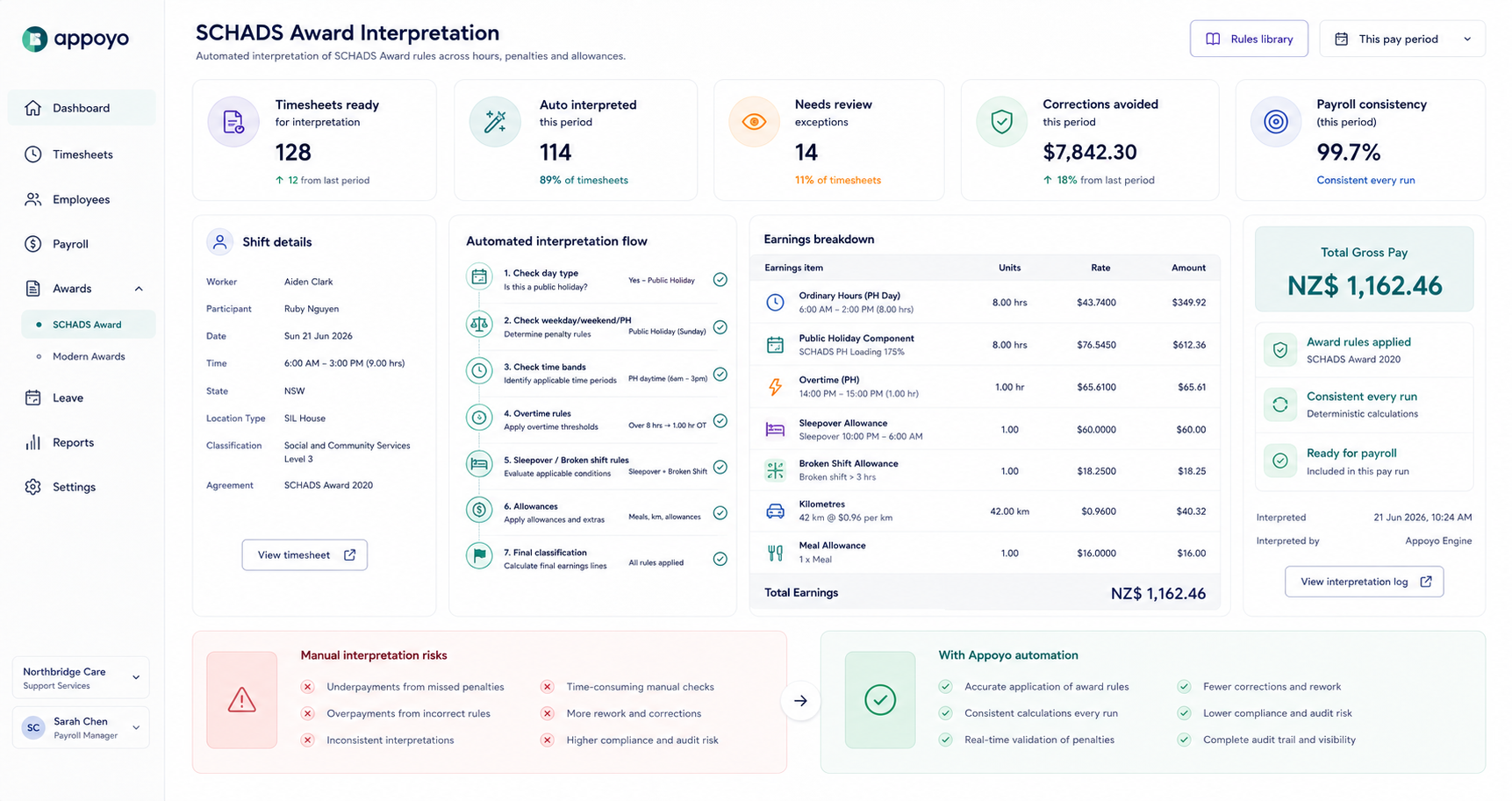Screen dimensions: 1512x801
Task: Click the Consistent every run link under Payroll consistency
Action: [x=1365, y=180]
